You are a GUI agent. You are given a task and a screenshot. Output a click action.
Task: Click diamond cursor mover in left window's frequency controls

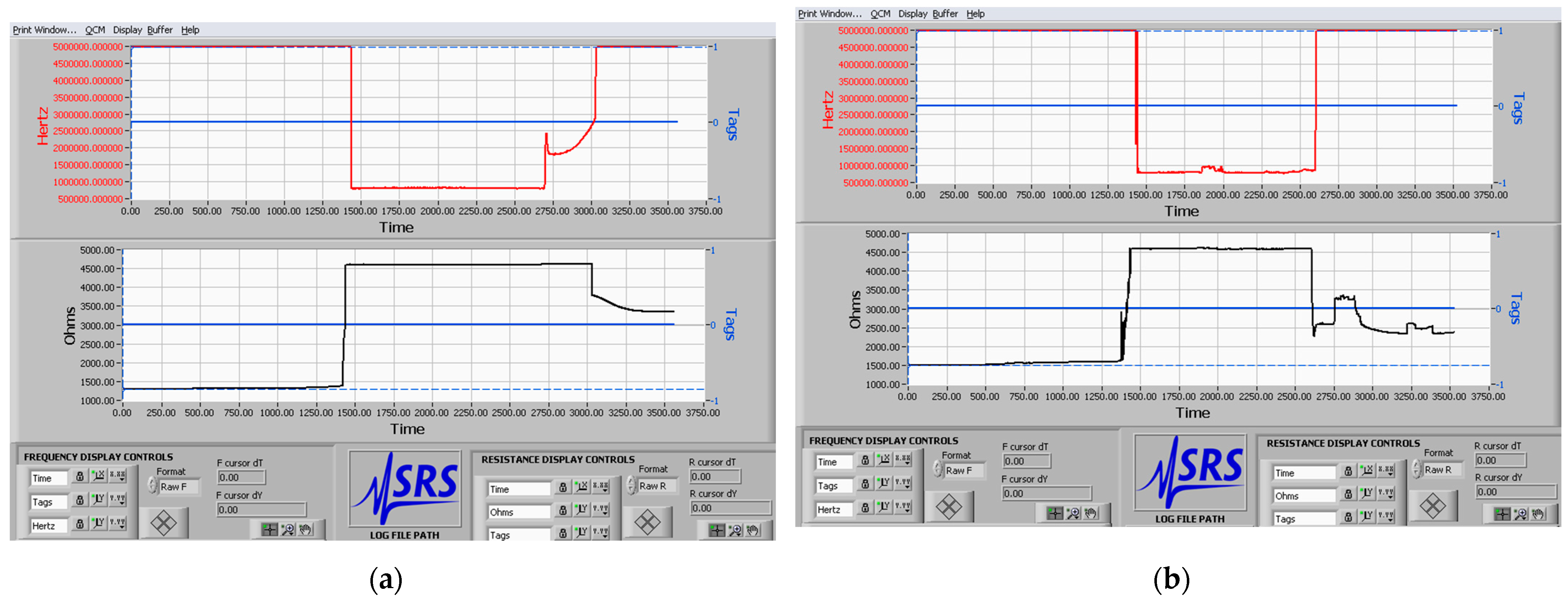click(x=163, y=523)
